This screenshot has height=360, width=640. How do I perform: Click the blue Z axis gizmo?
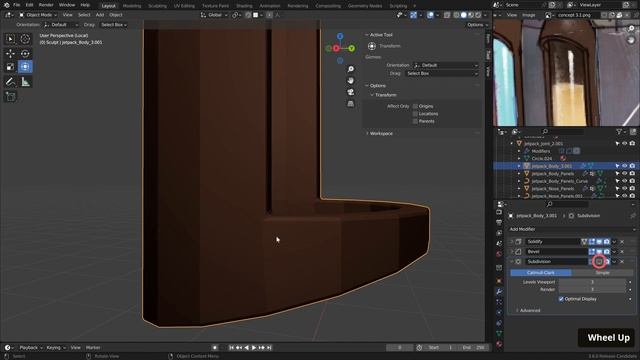tap(340, 36)
